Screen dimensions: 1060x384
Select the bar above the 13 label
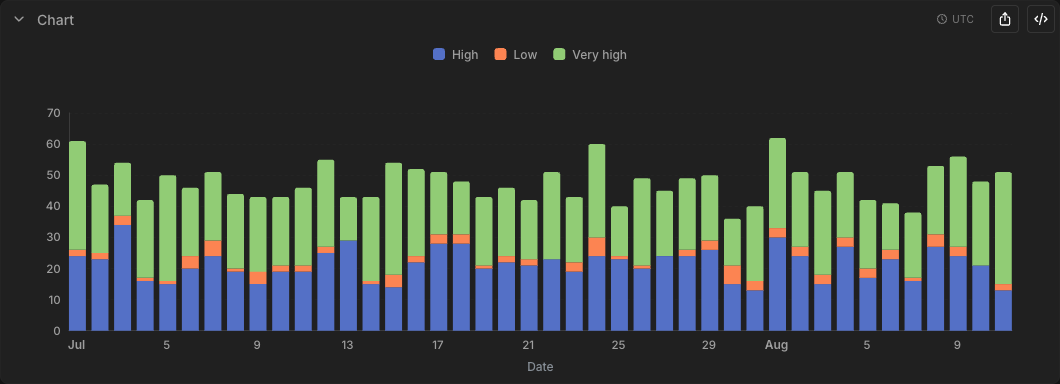348,264
